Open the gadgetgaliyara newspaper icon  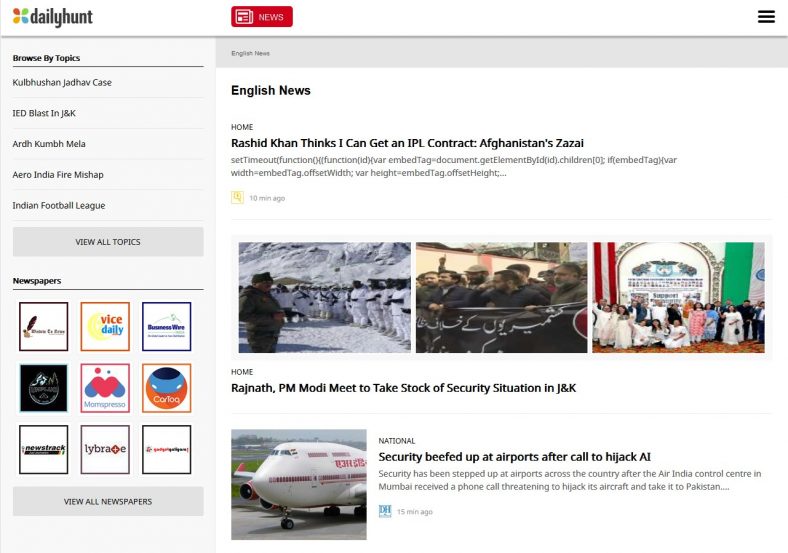[166, 449]
